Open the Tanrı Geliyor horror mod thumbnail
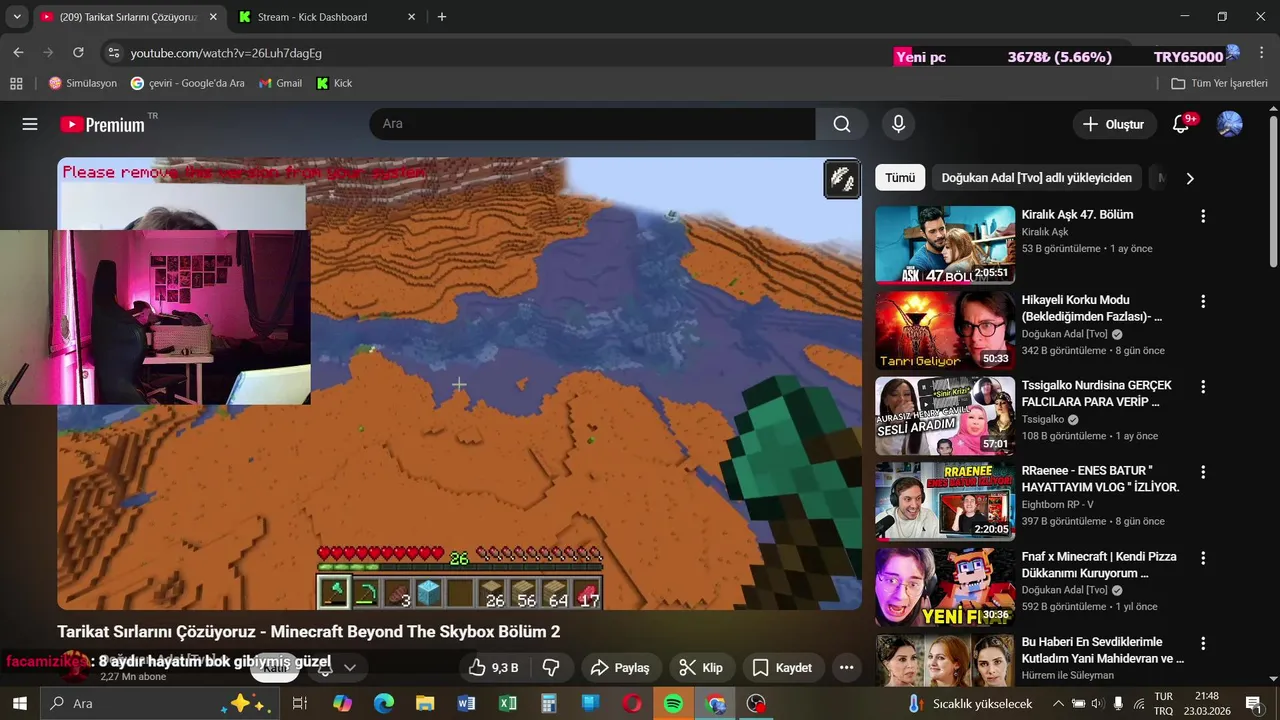The image size is (1280, 720). point(945,330)
